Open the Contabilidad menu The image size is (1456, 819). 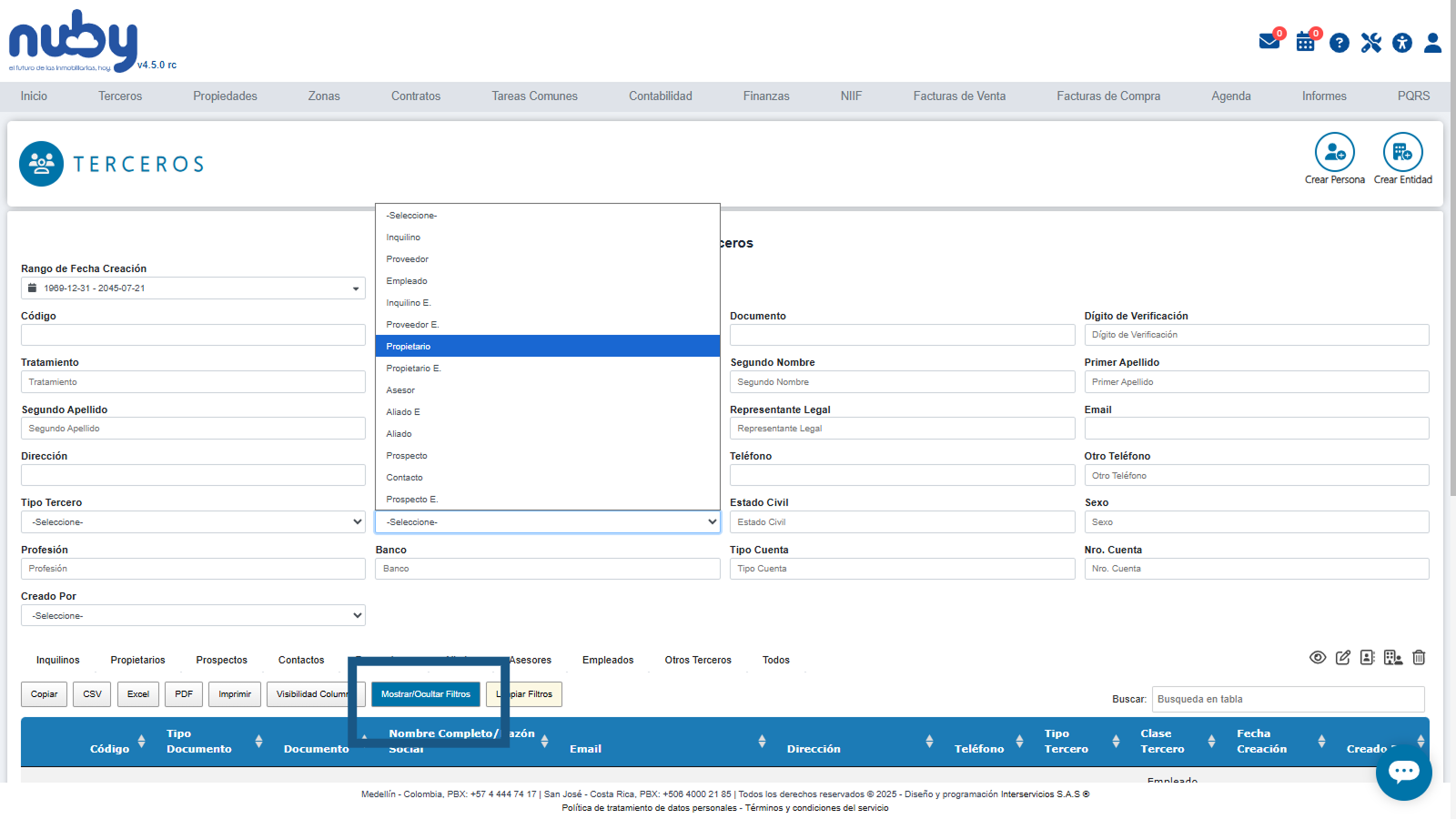pos(661,96)
